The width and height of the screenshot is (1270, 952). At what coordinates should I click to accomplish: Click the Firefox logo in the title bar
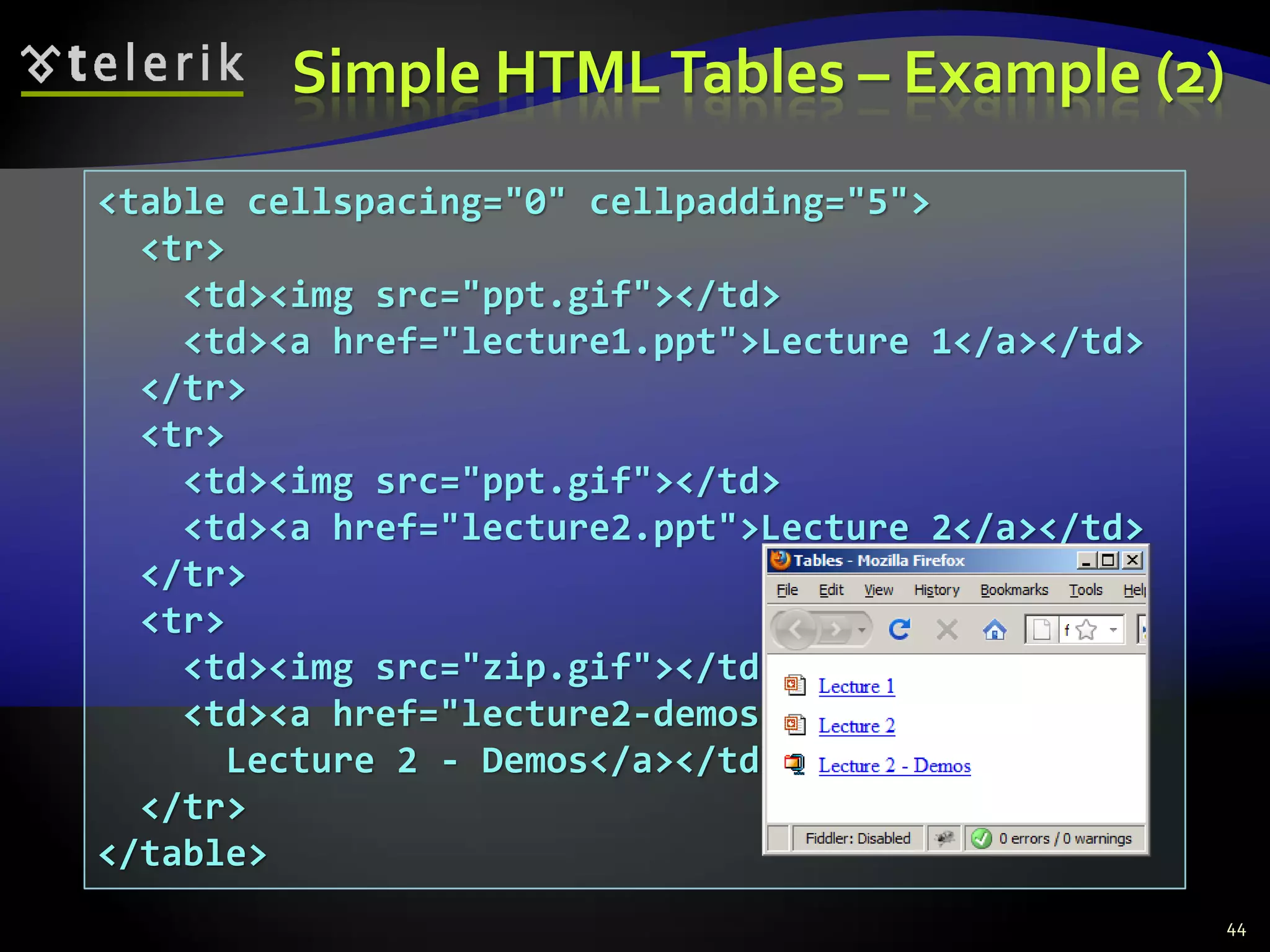[780, 560]
